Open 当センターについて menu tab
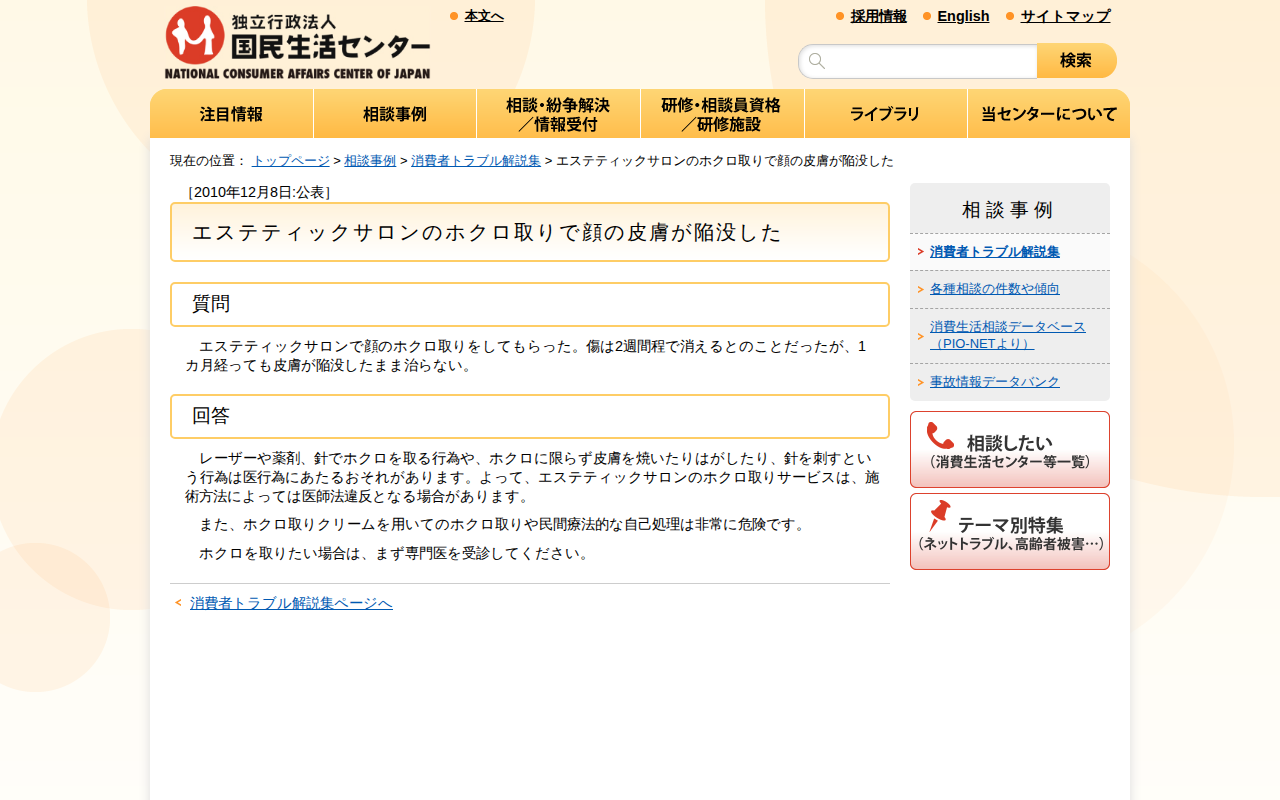 click(1049, 114)
